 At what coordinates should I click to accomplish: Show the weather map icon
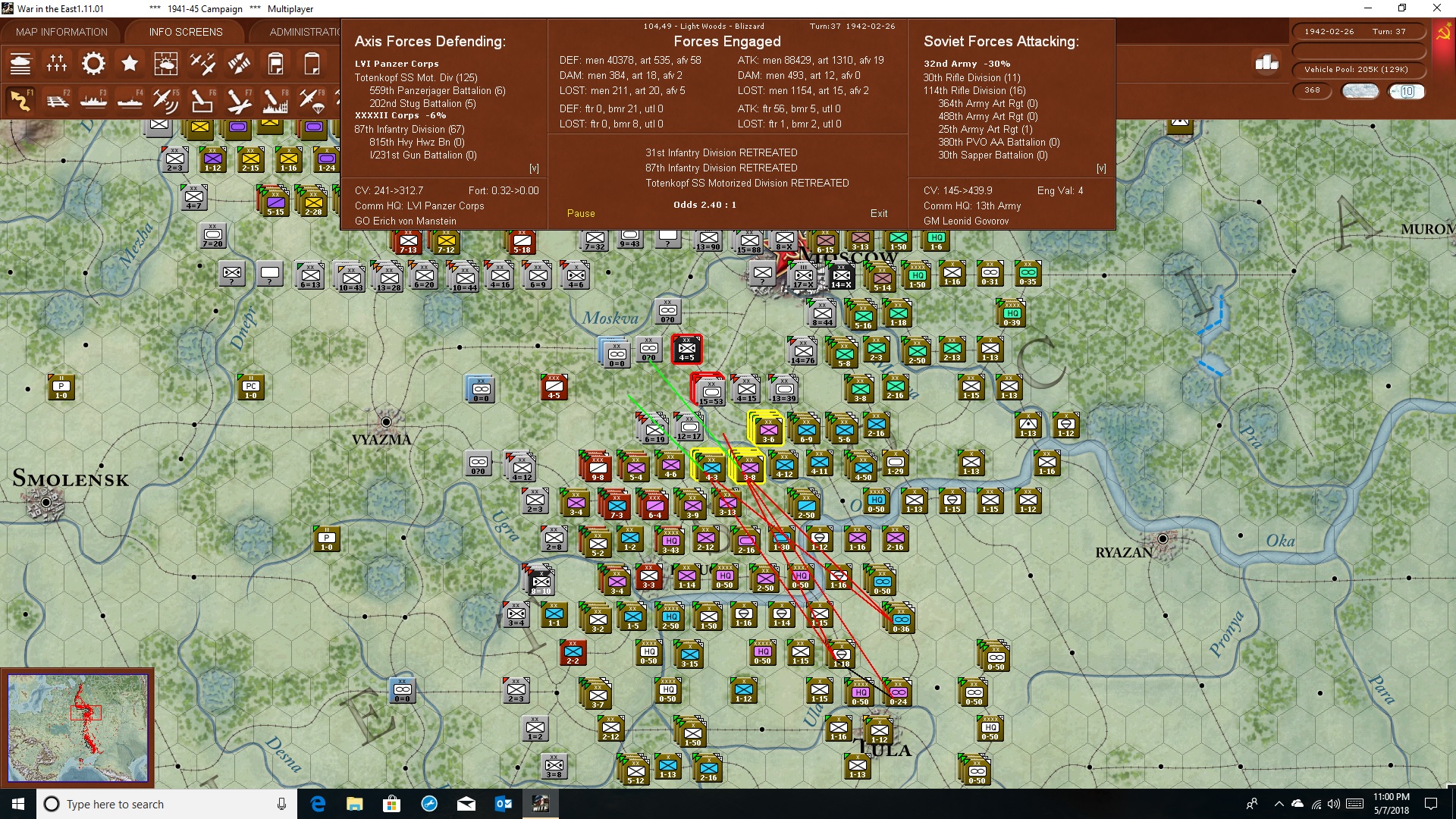point(166,64)
